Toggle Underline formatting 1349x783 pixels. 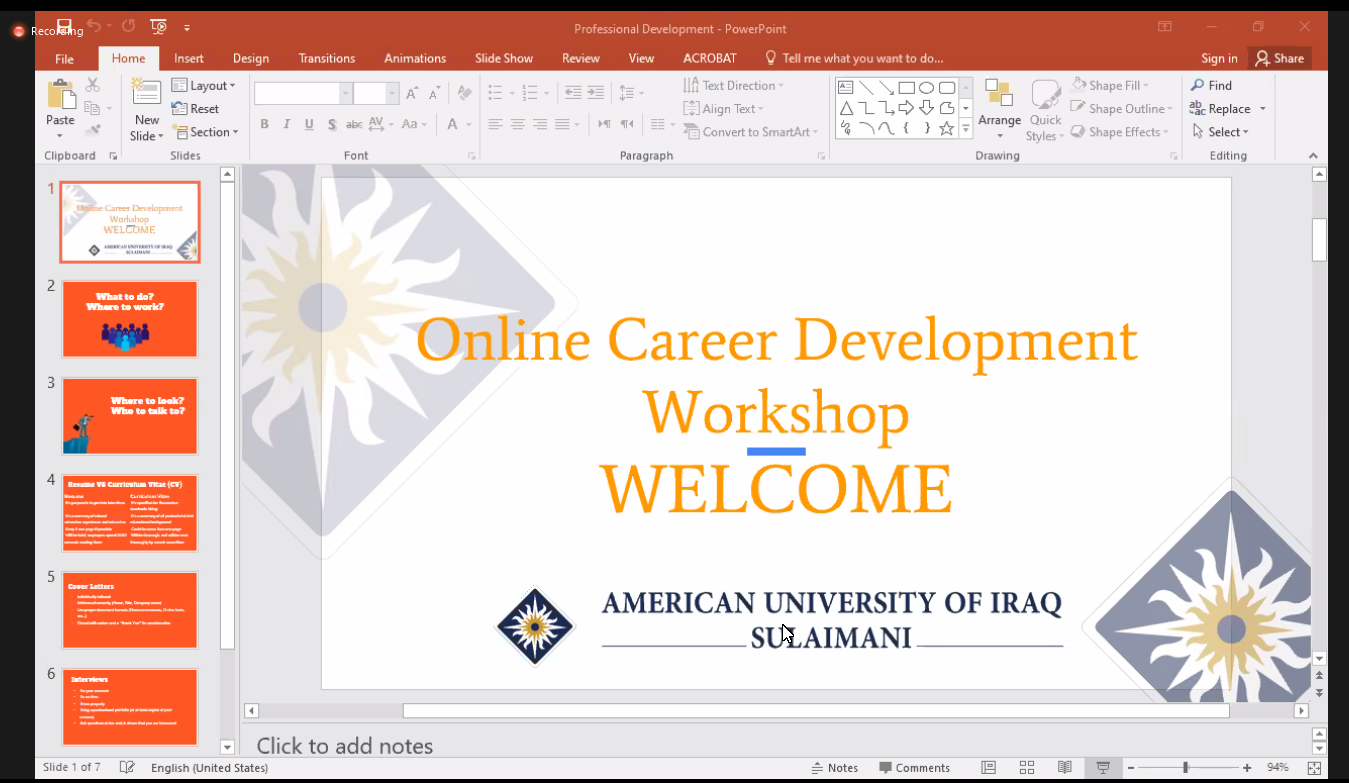coord(308,124)
